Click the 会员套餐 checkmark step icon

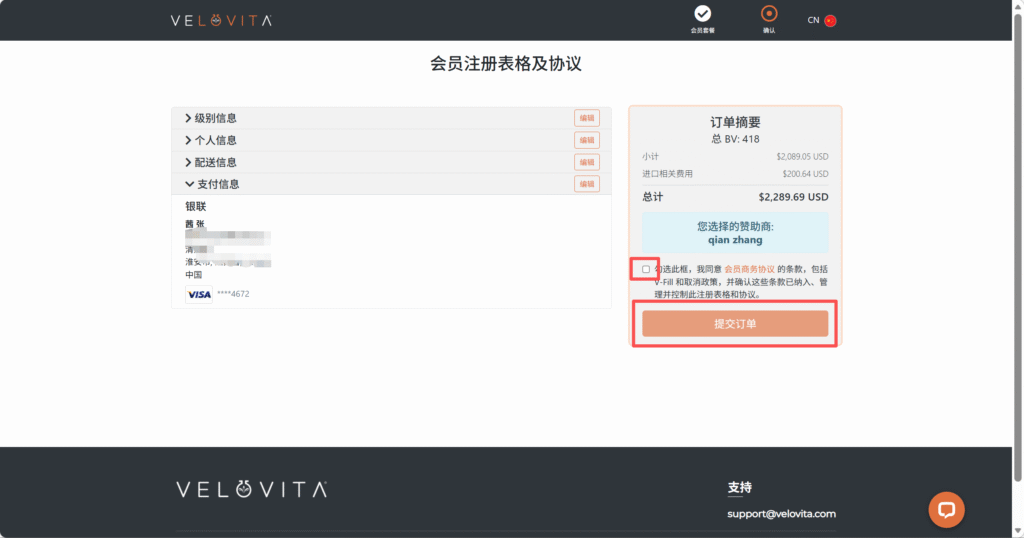tap(703, 13)
